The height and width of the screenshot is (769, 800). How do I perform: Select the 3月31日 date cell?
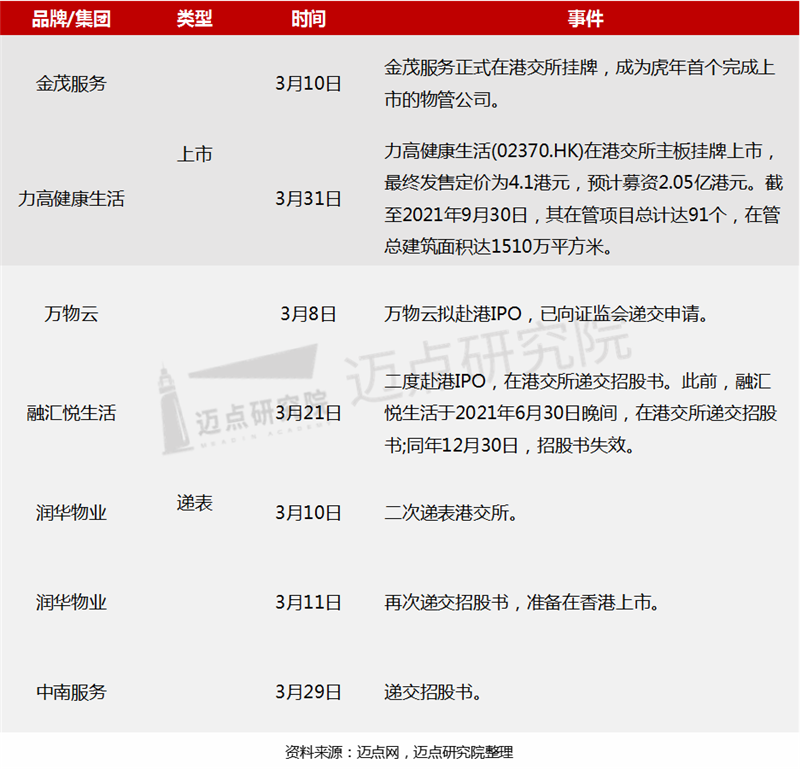tap(308, 198)
